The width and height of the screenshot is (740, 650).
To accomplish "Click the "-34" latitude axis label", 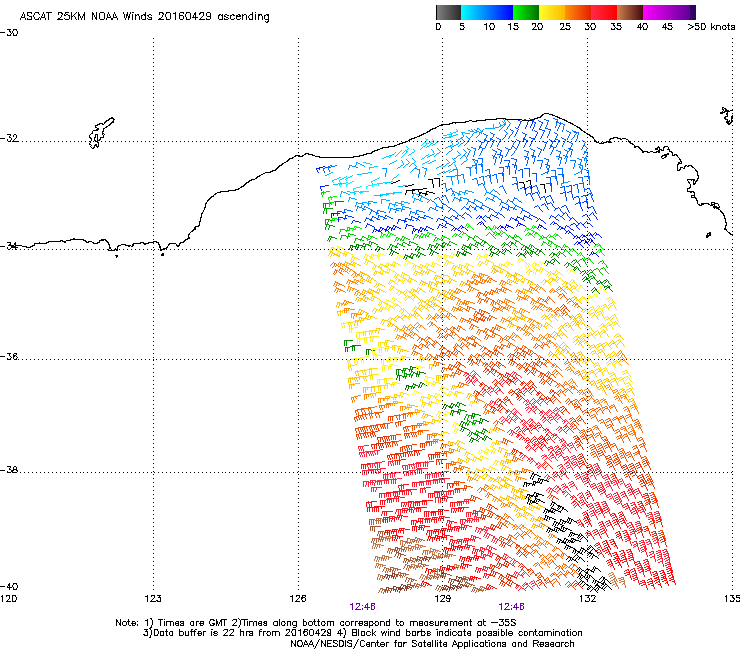I will 9,246.
